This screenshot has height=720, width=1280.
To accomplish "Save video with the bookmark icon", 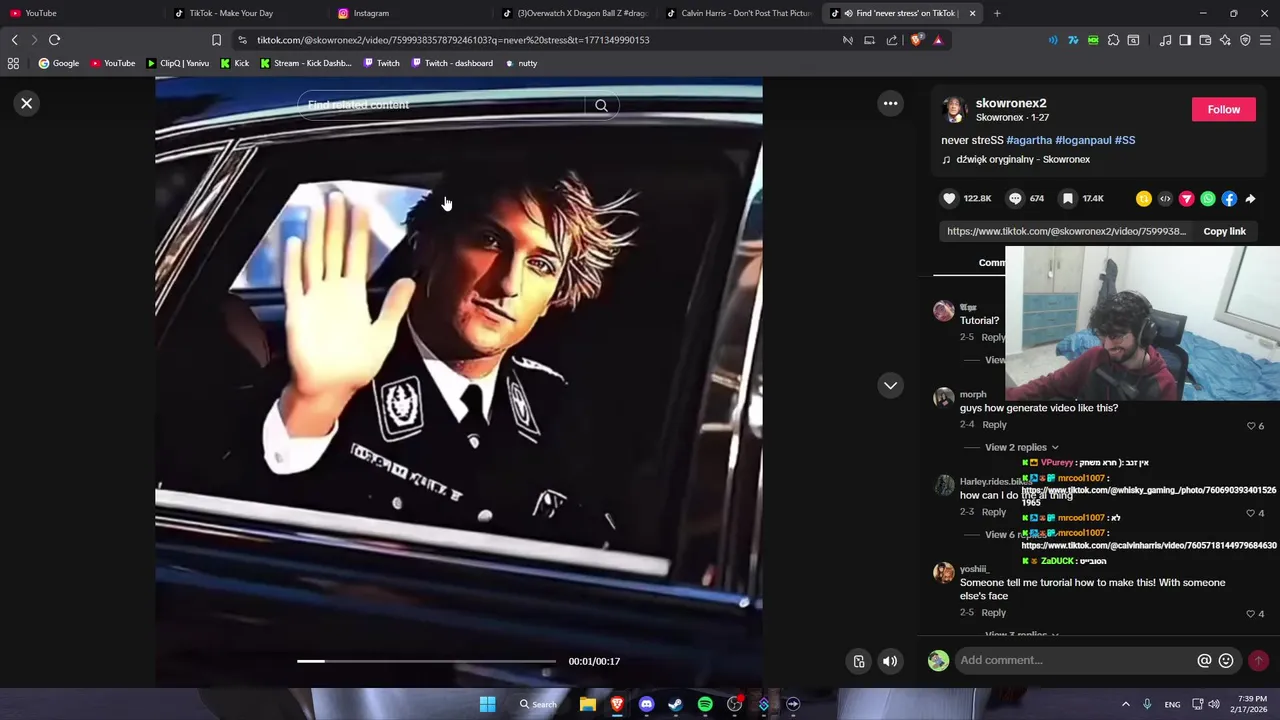I will [1068, 198].
